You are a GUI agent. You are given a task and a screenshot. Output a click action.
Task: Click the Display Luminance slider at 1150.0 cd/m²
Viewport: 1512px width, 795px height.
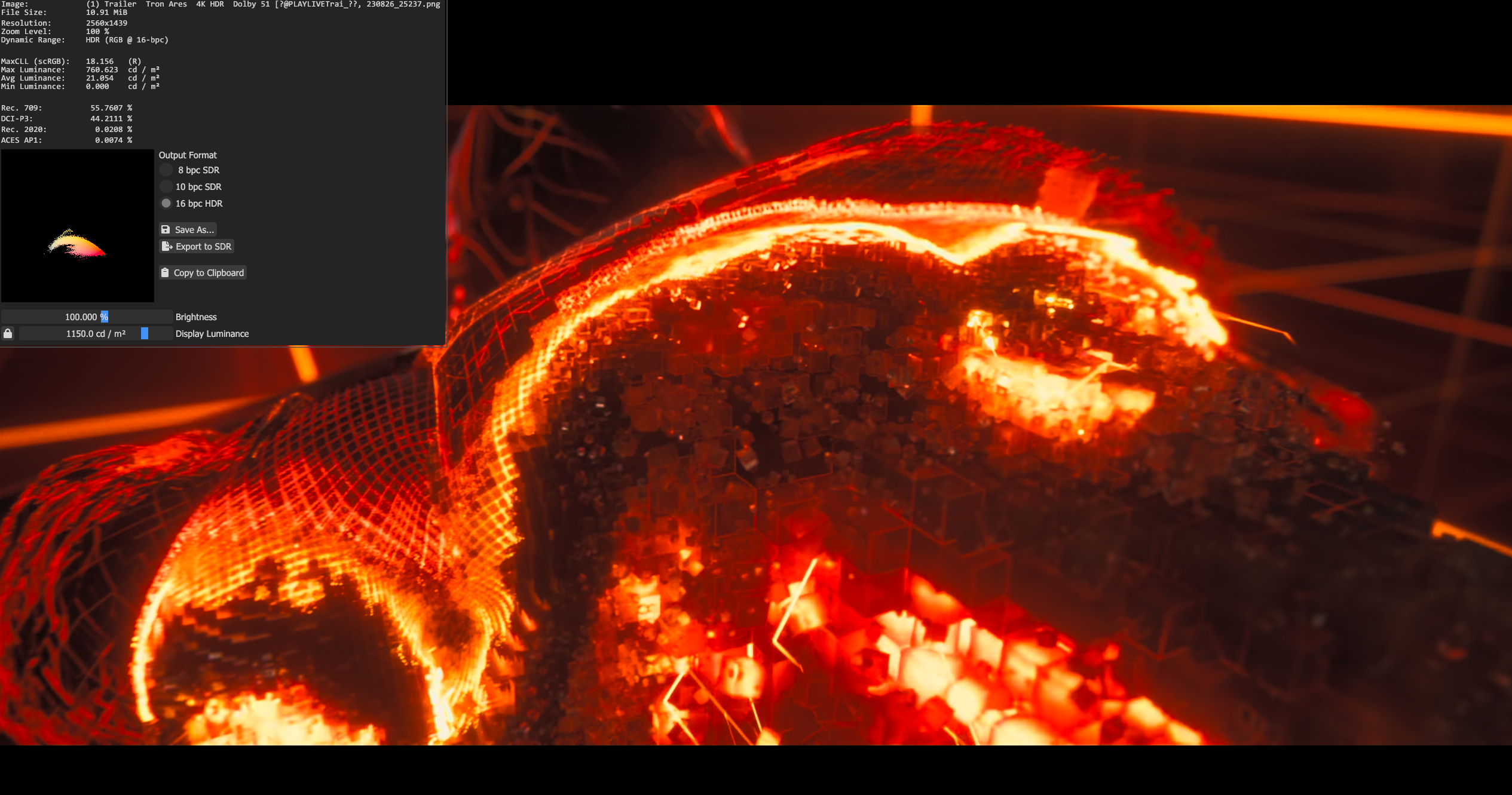coord(96,333)
